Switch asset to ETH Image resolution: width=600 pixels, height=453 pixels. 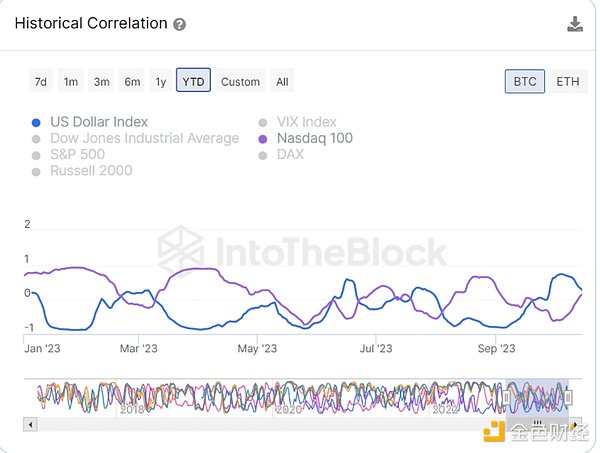pos(567,81)
